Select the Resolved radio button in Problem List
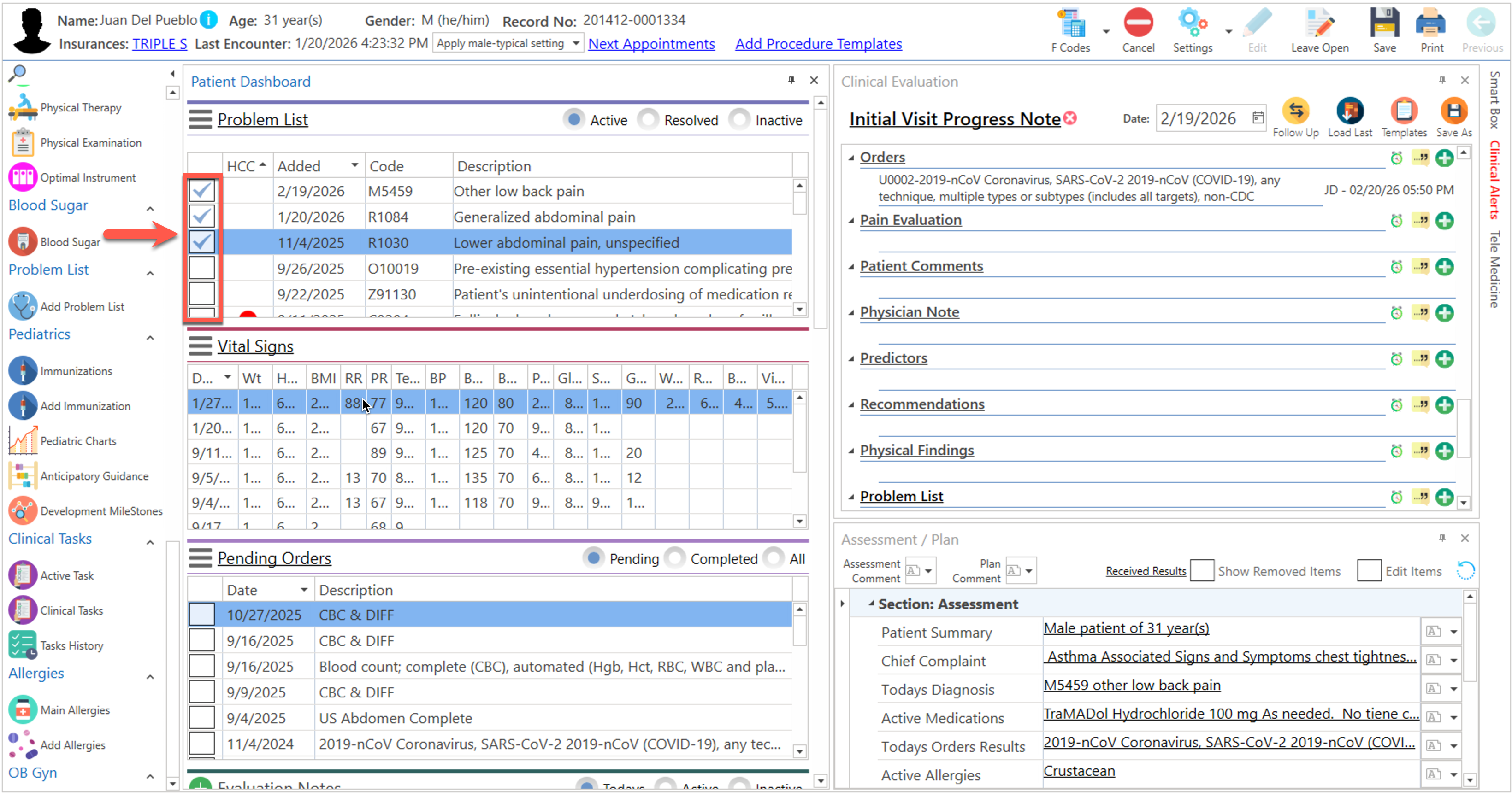The image size is (1512, 797). coord(649,120)
